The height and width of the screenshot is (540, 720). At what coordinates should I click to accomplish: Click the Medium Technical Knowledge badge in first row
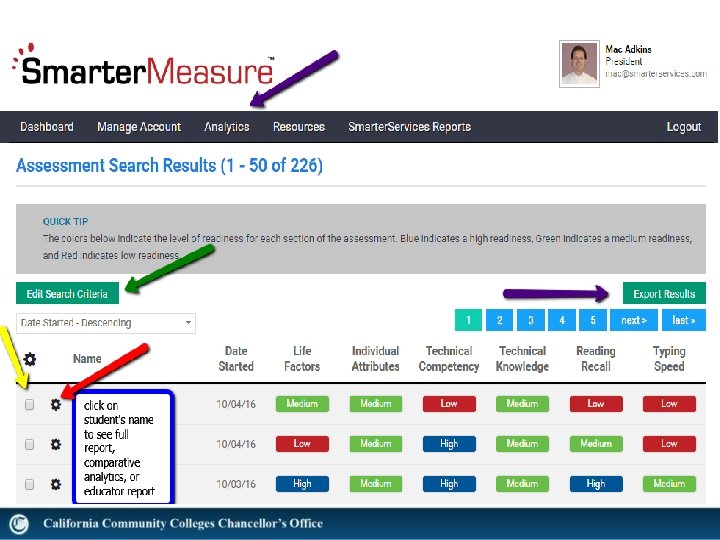click(522, 404)
